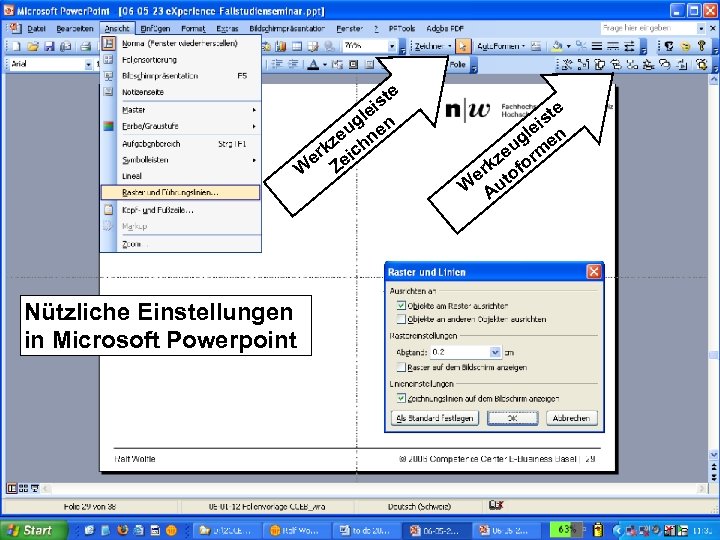This screenshot has height=540, width=720.
Task: Toggle Objekte am Raster ausrichten checkbox
Action: pos(401,306)
